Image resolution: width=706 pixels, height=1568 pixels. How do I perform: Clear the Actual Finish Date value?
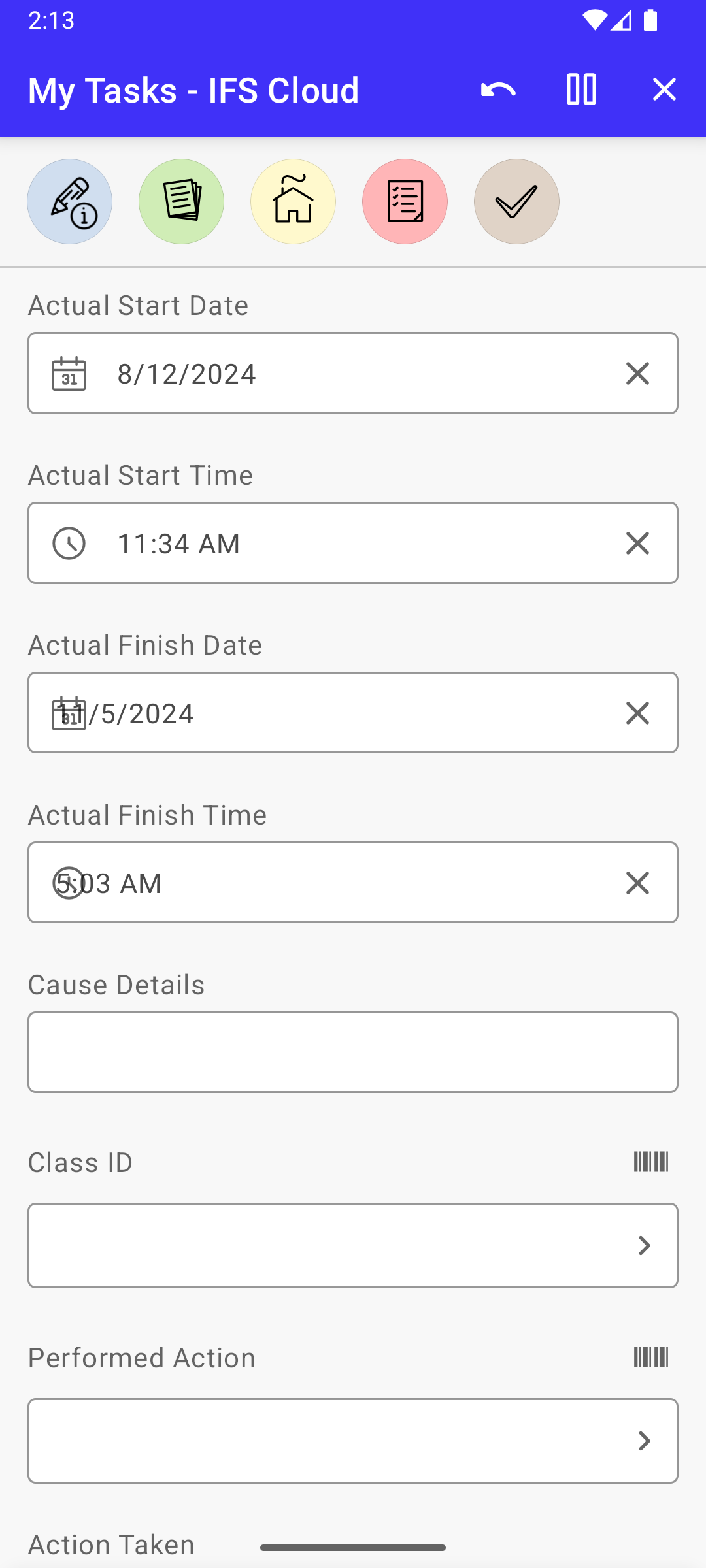(637, 713)
